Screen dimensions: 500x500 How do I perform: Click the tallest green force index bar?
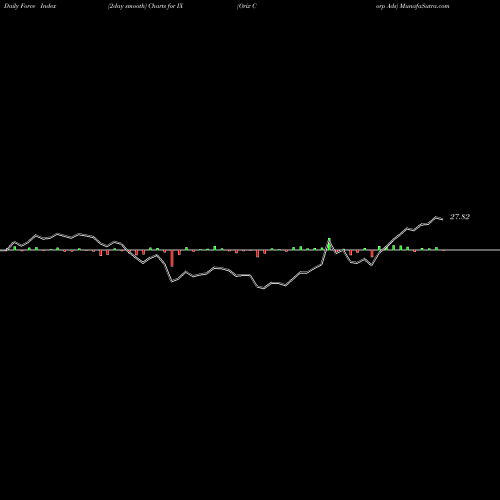329,244
